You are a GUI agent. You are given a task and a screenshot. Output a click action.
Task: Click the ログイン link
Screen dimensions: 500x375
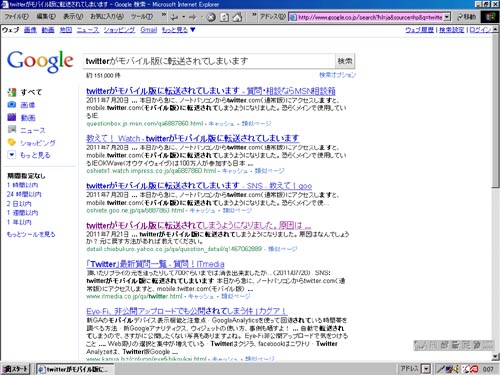(480, 30)
